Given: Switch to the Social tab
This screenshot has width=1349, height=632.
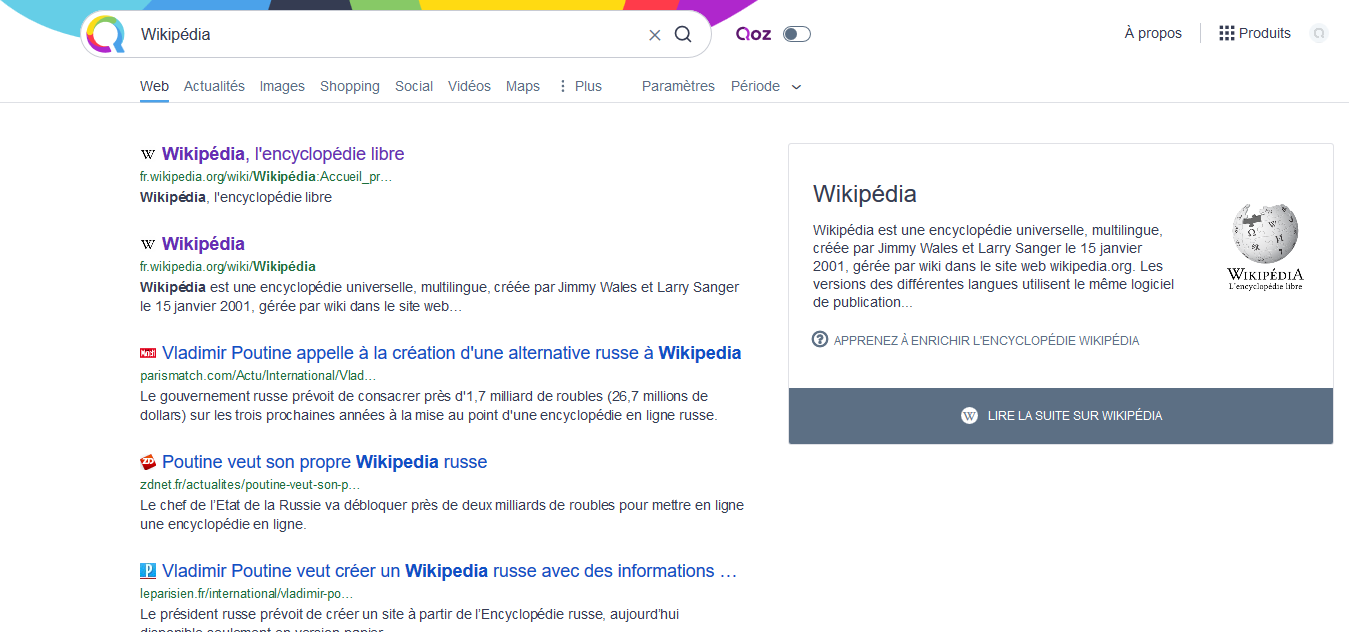Looking at the screenshot, I should (x=414, y=86).
